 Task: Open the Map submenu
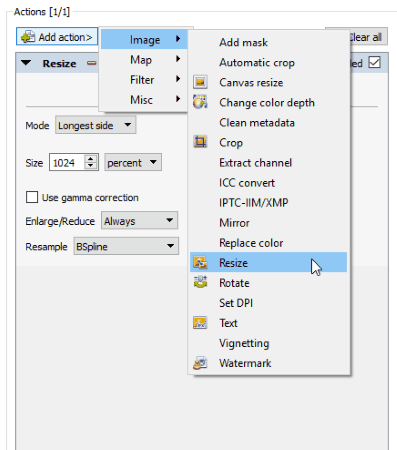[144, 60]
